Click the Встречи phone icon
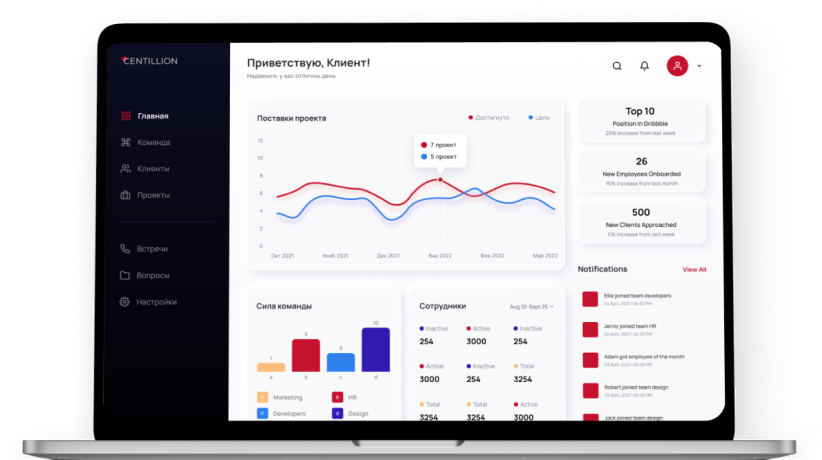The image size is (822, 460). pos(125,248)
